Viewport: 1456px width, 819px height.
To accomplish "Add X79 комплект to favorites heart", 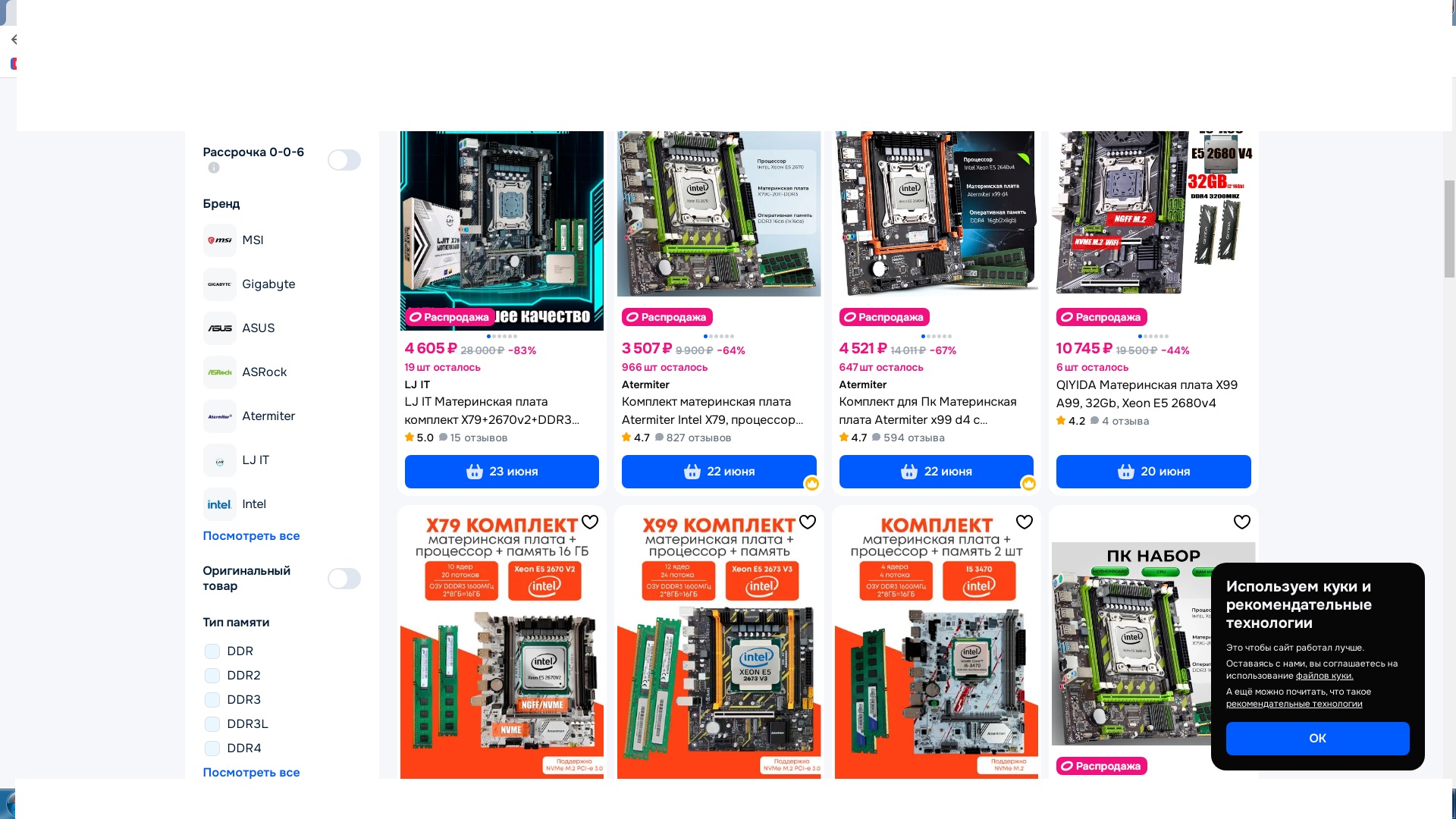I will [590, 522].
